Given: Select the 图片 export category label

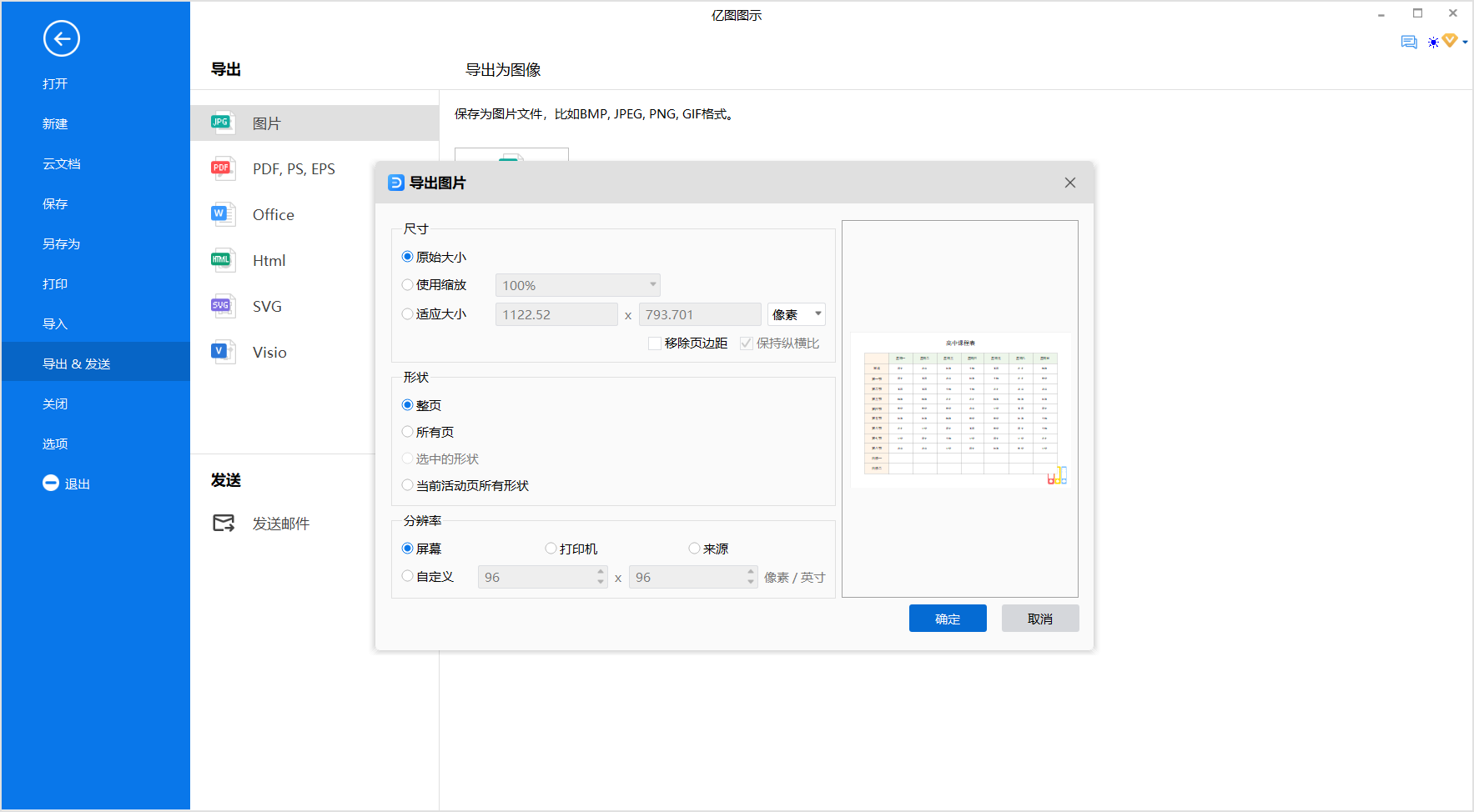Looking at the screenshot, I should point(267,123).
